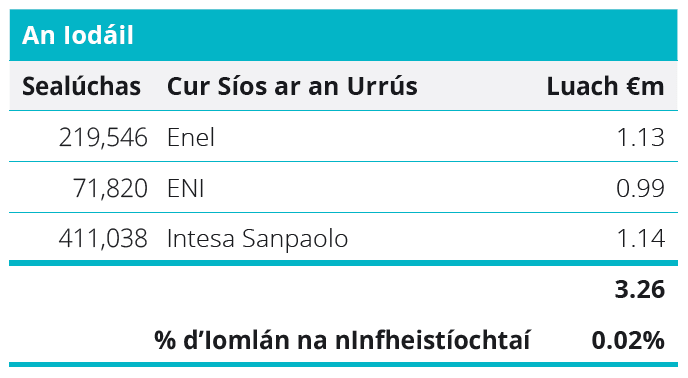
Task: Click the holding figure 219,546
Action: pos(103,137)
